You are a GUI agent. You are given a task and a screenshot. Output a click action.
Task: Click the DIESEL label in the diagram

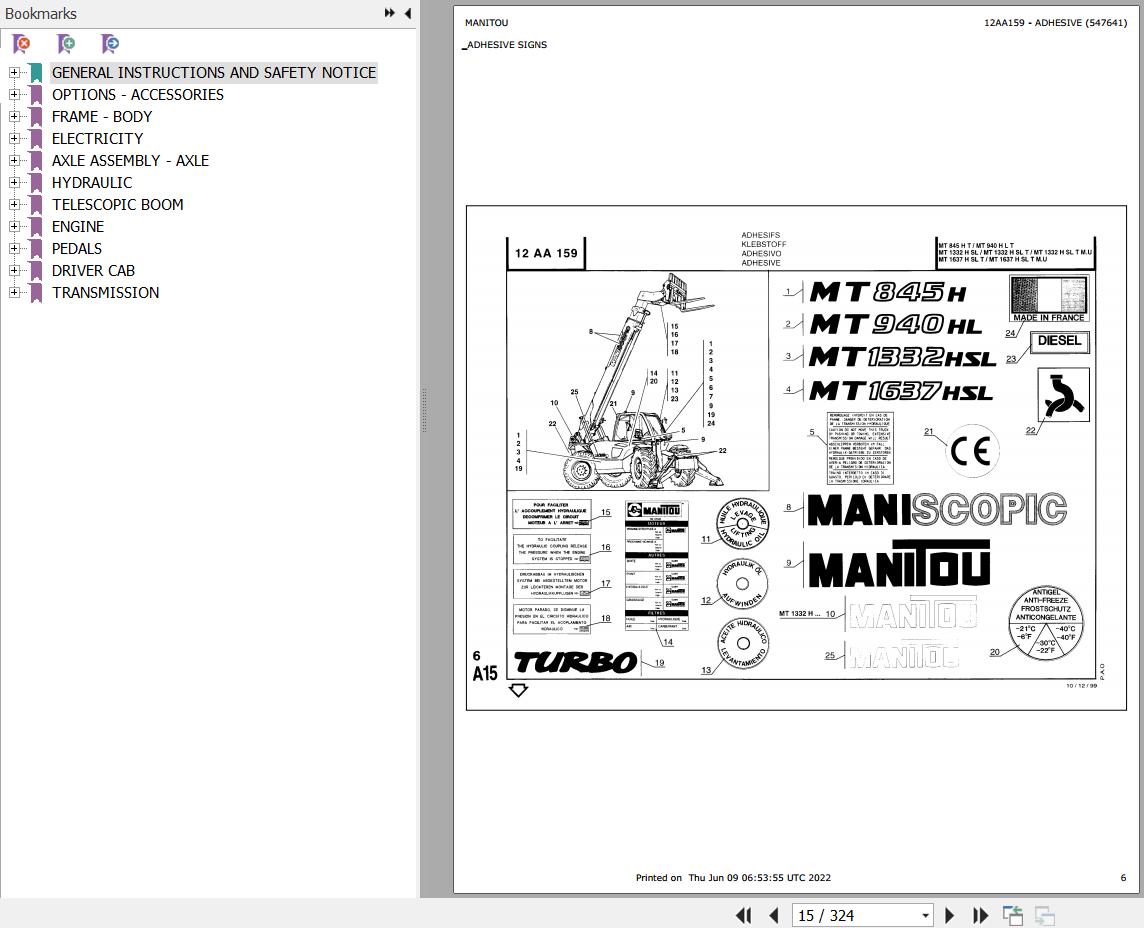(x=1059, y=341)
